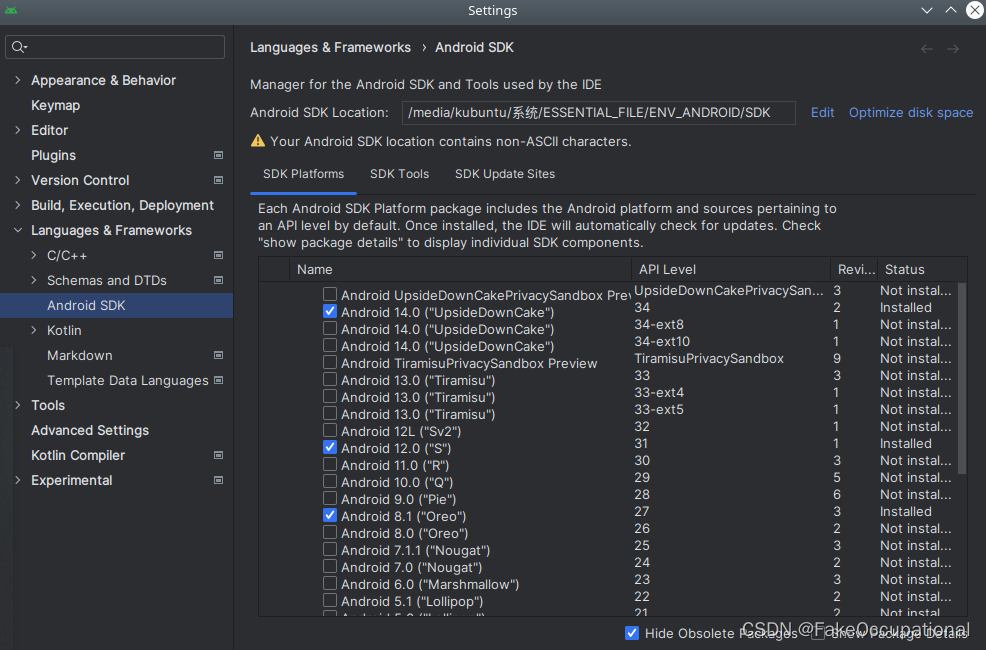The height and width of the screenshot is (650, 986).
Task: Open Advanced Settings page
Action: [90, 431]
